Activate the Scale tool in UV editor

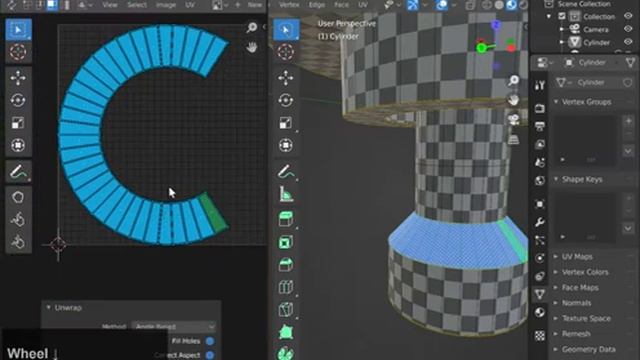[18, 123]
